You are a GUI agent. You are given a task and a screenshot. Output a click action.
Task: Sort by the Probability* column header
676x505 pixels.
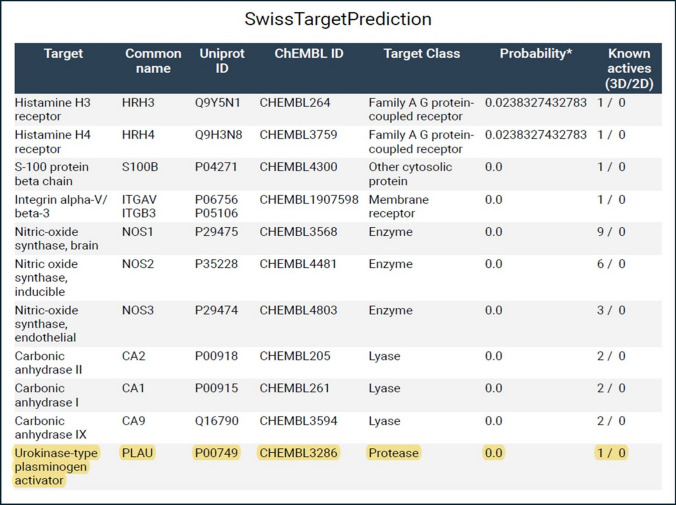pos(535,54)
